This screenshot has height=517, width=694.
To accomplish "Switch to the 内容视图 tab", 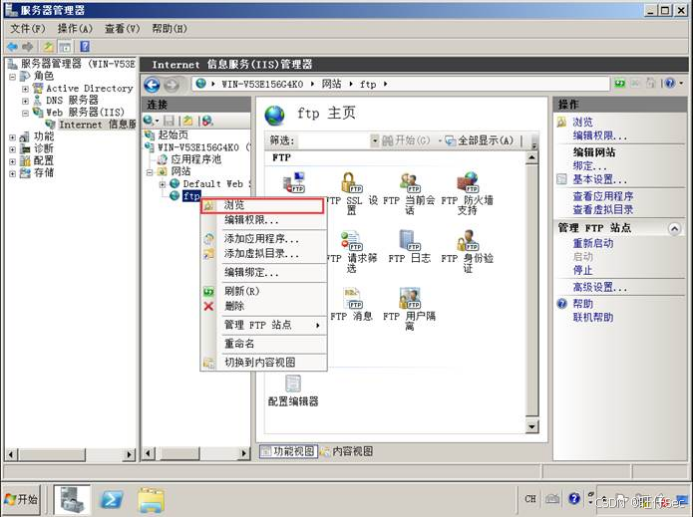I will click(347, 451).
